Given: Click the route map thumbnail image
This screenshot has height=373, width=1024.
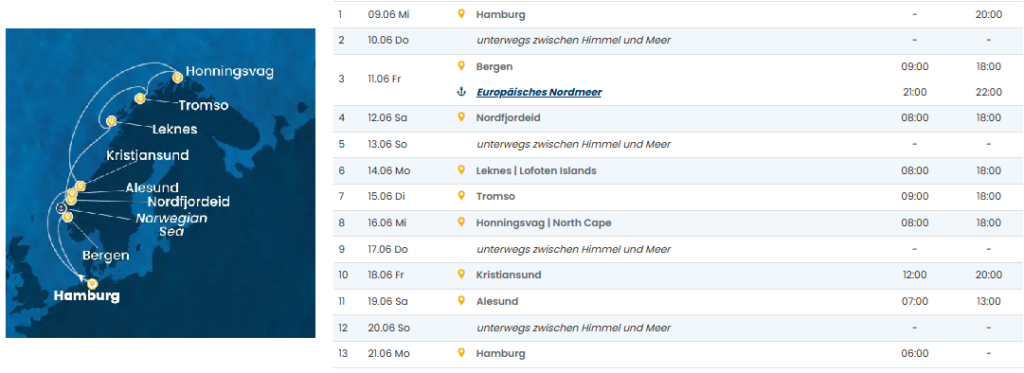Looking at the screenshot, I should coord(160,183).
